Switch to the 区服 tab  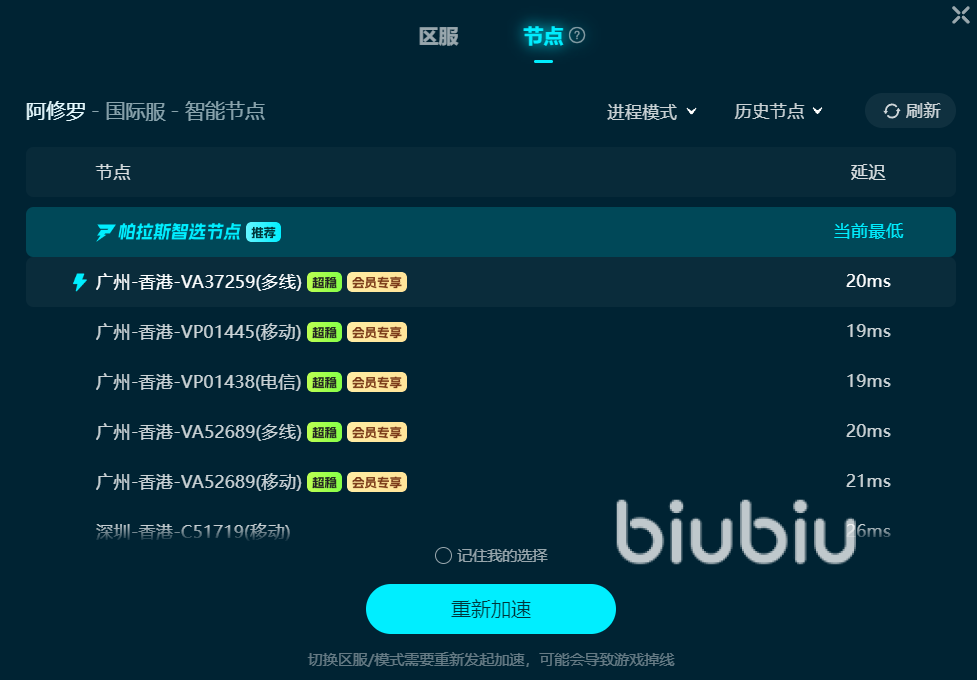[x=439, y=36]
